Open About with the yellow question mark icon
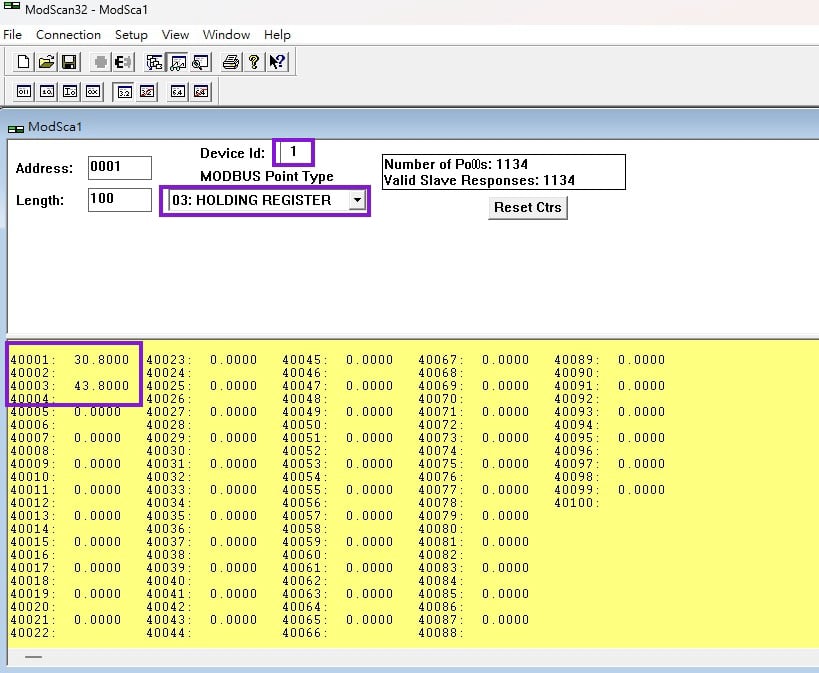This screenshot has height=673, width=819. click(x=254, y=62)
